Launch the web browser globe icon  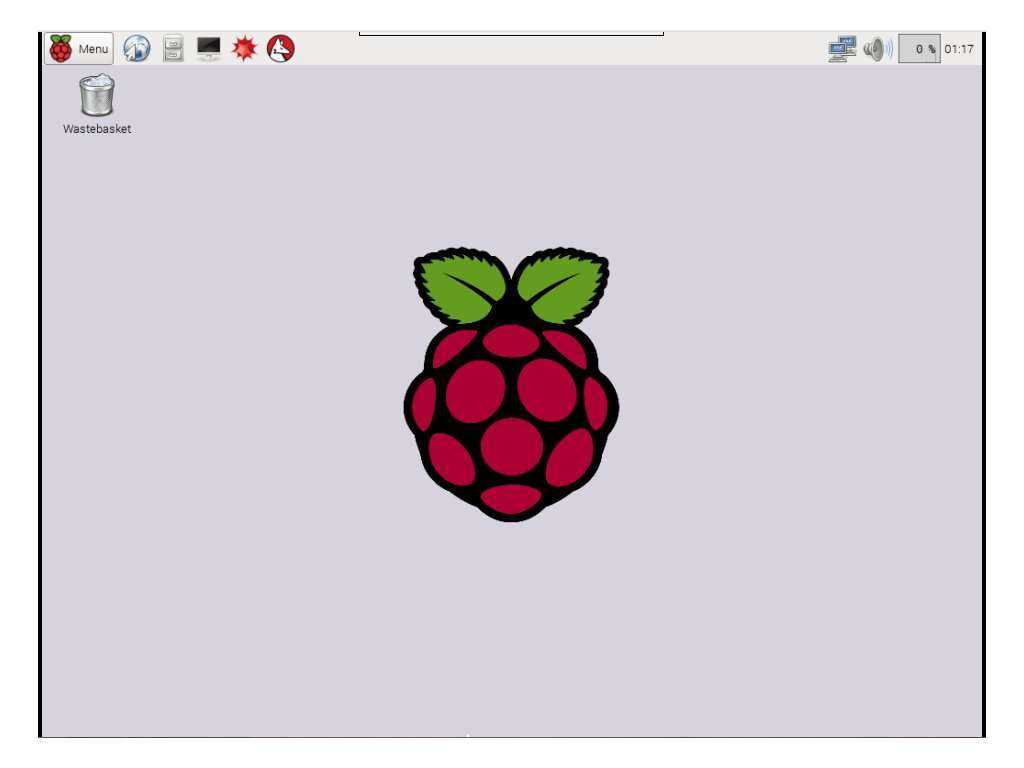click(136, 49)
